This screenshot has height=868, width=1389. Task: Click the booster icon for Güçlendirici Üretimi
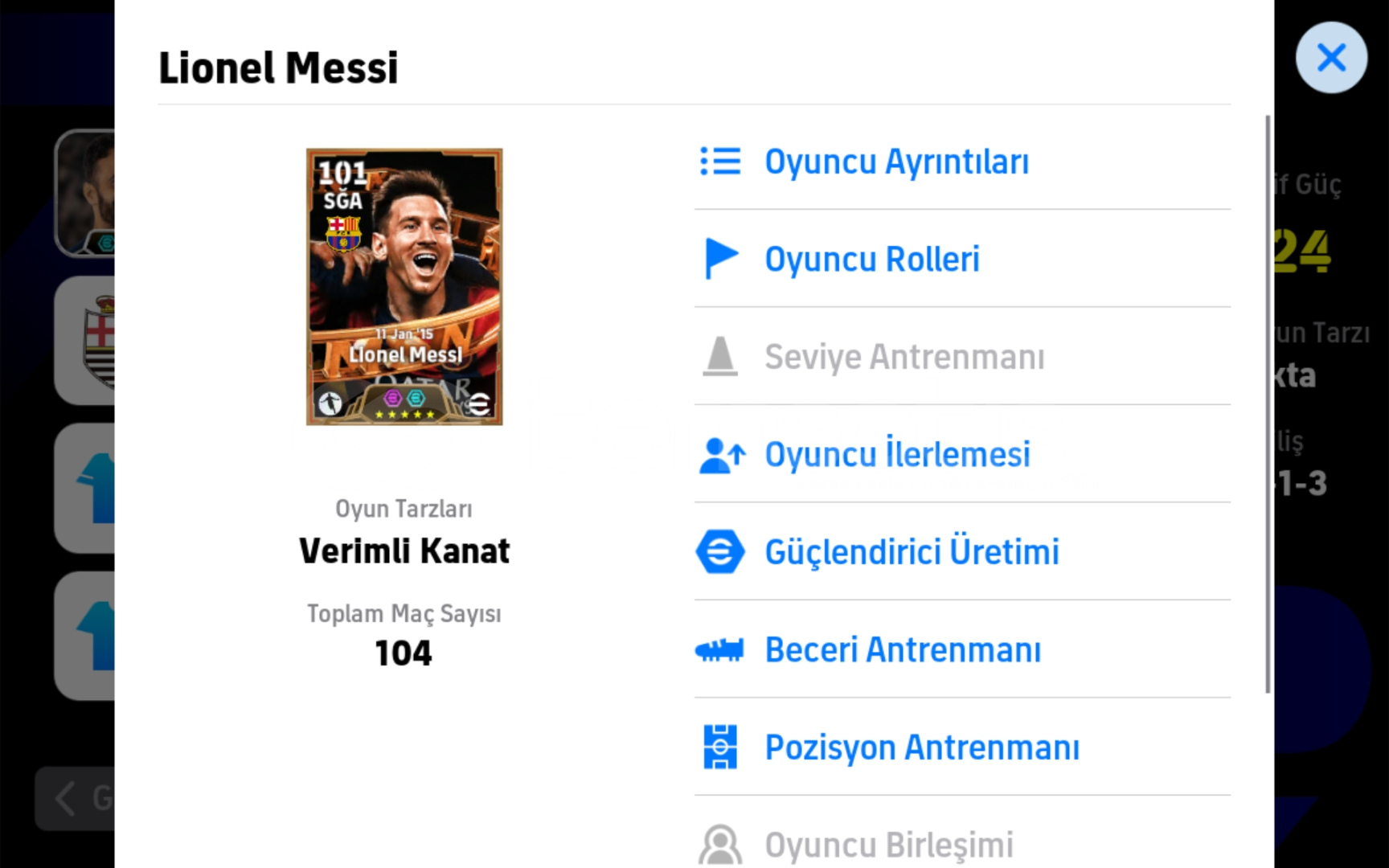pos(720,551)
